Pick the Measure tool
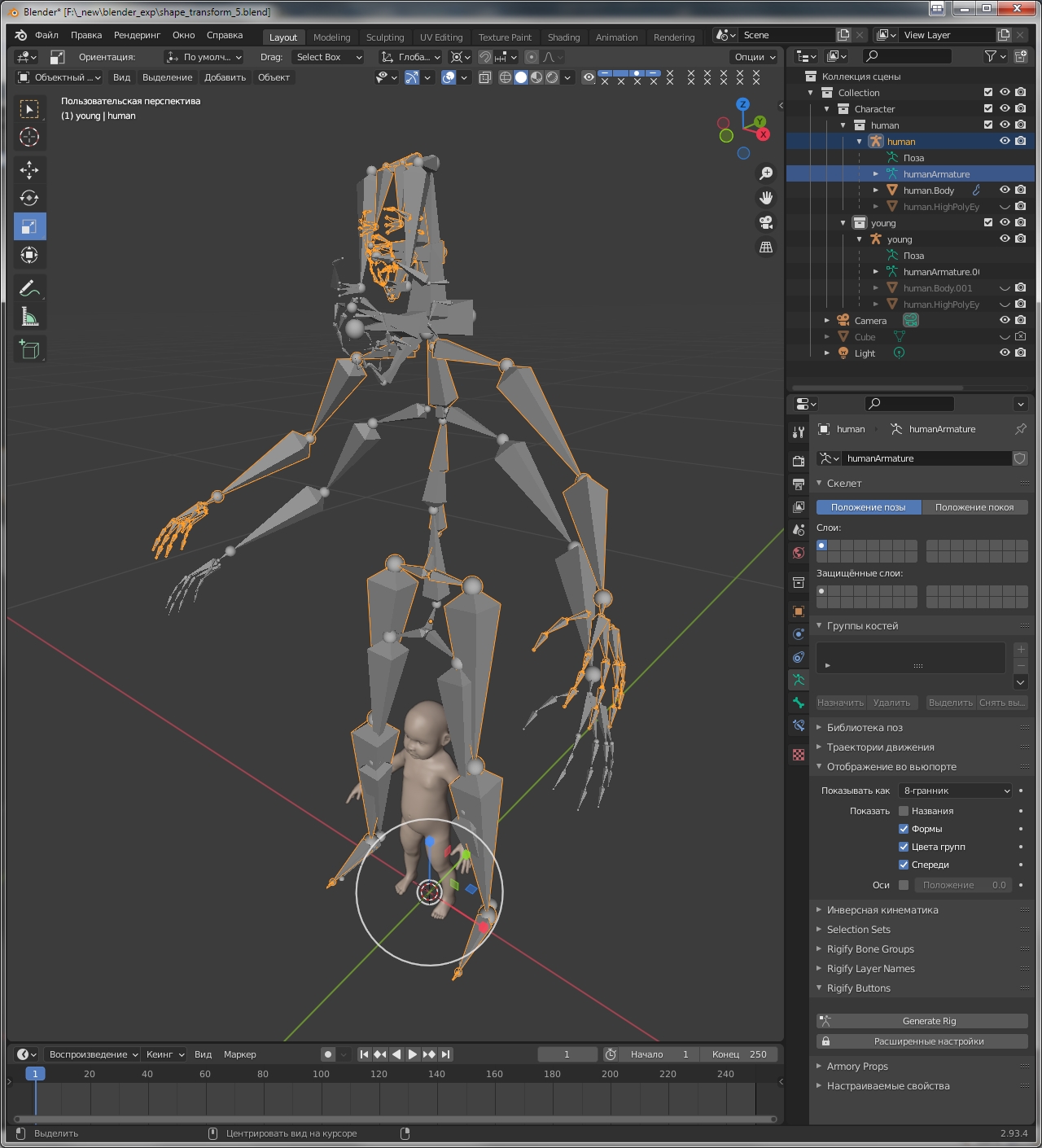The width and height of the screenshot is (1042, 1148). tap(29, 317)
